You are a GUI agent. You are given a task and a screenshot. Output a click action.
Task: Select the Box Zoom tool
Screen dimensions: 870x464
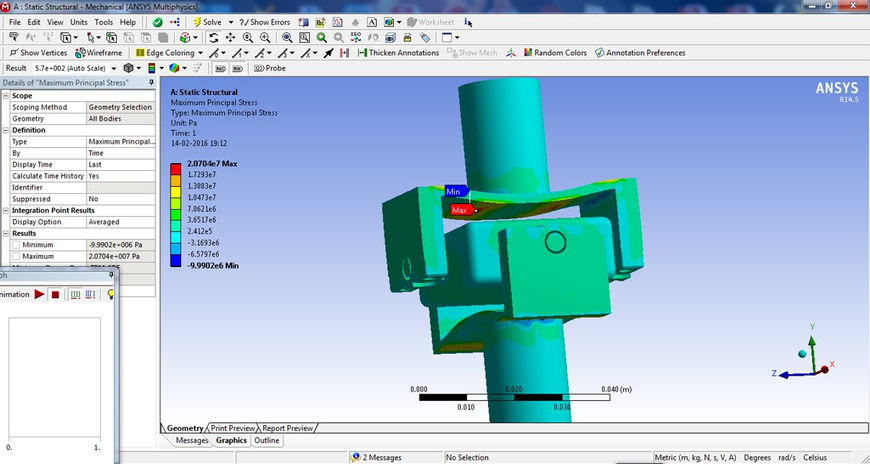pyautogui.click(x=265, y=38)
